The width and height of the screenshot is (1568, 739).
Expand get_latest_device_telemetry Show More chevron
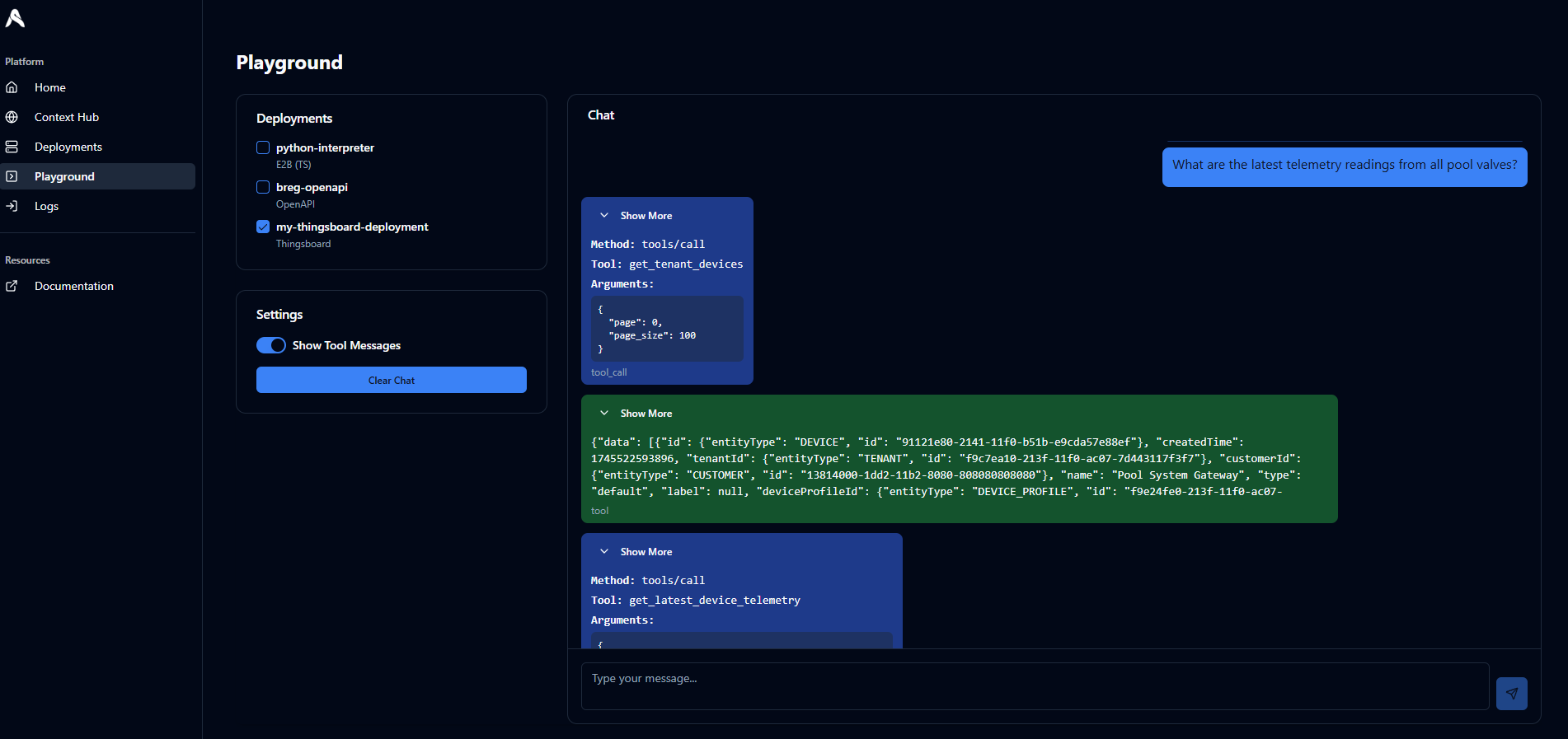[604, 551]
